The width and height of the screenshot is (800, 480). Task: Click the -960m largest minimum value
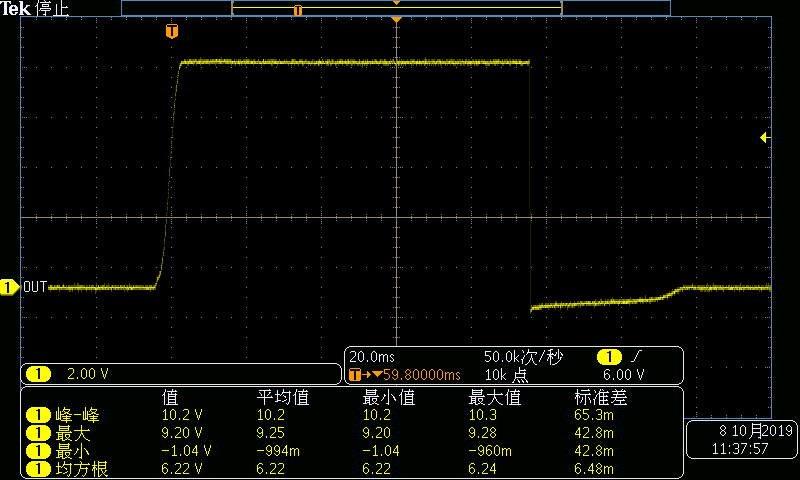490,451
